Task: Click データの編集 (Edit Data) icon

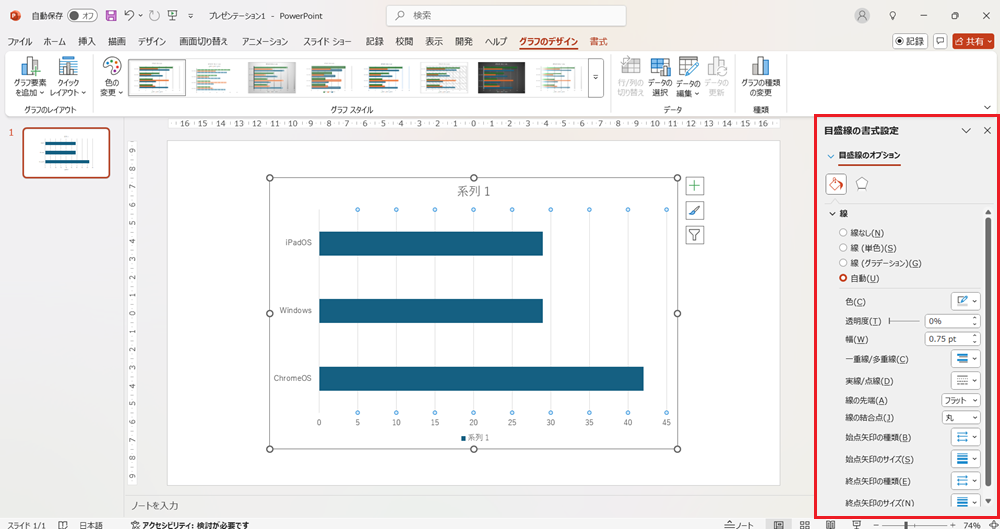Action: 688,77
